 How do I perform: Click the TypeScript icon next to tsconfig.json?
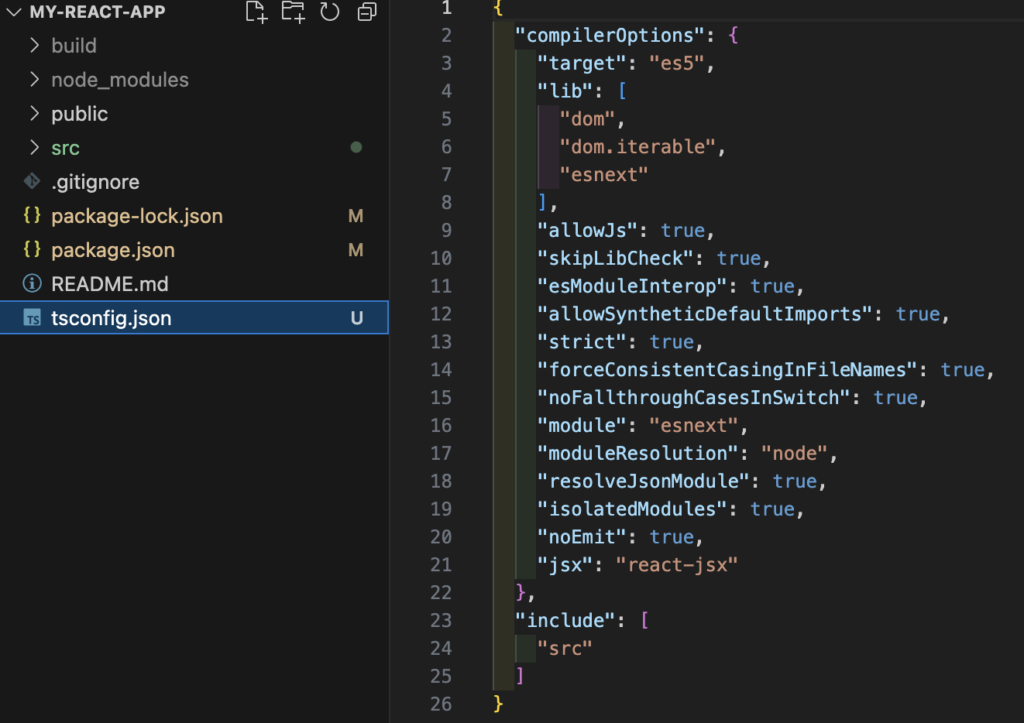pyautogui.click(x=33, y=317)
